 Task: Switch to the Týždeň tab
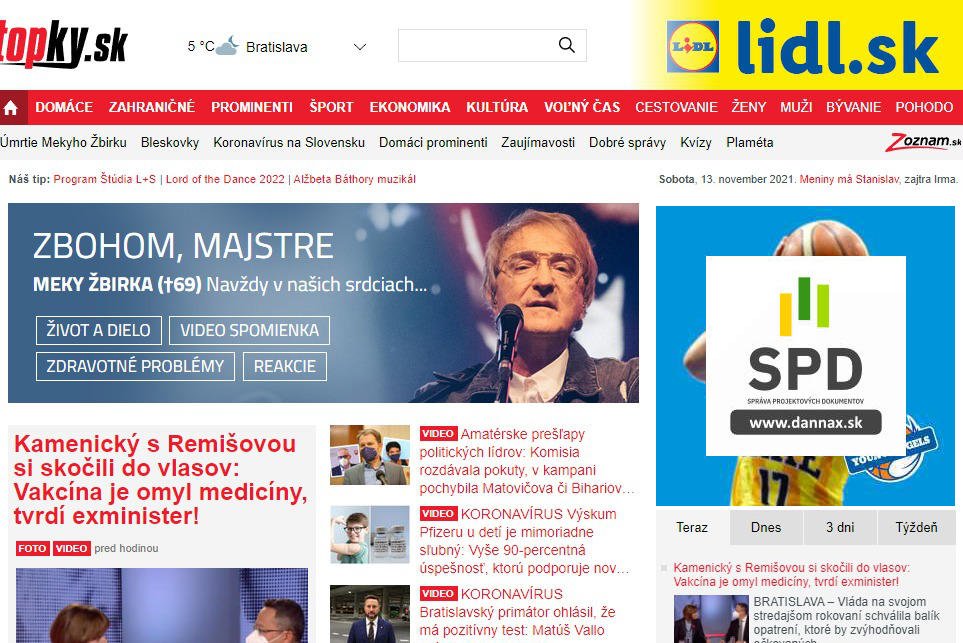coord(916,528)
